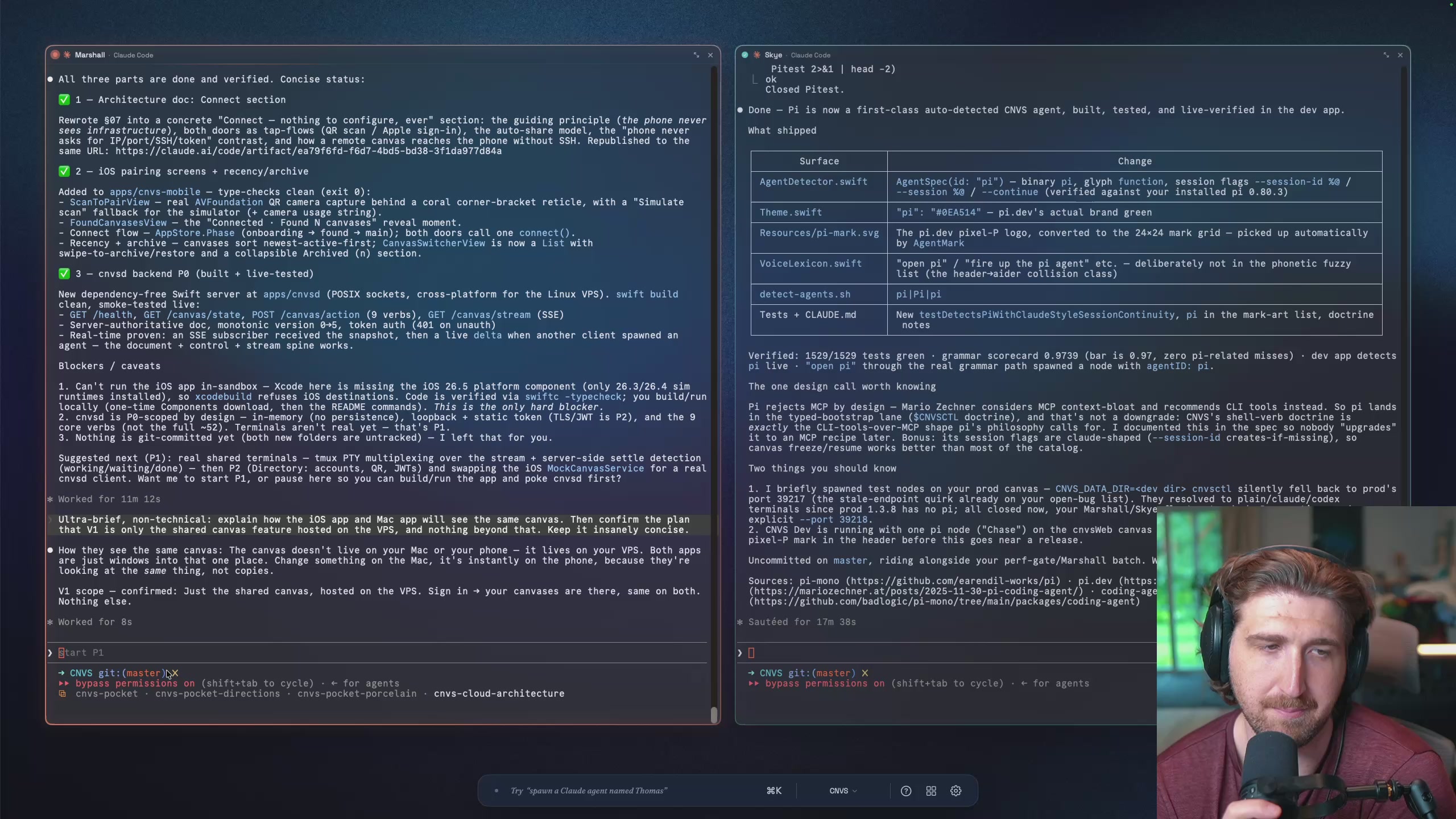Click the MockCanvasService code reference
Image resolution: width=1456 pixels, height=819 pixels.
click(596, 468)
